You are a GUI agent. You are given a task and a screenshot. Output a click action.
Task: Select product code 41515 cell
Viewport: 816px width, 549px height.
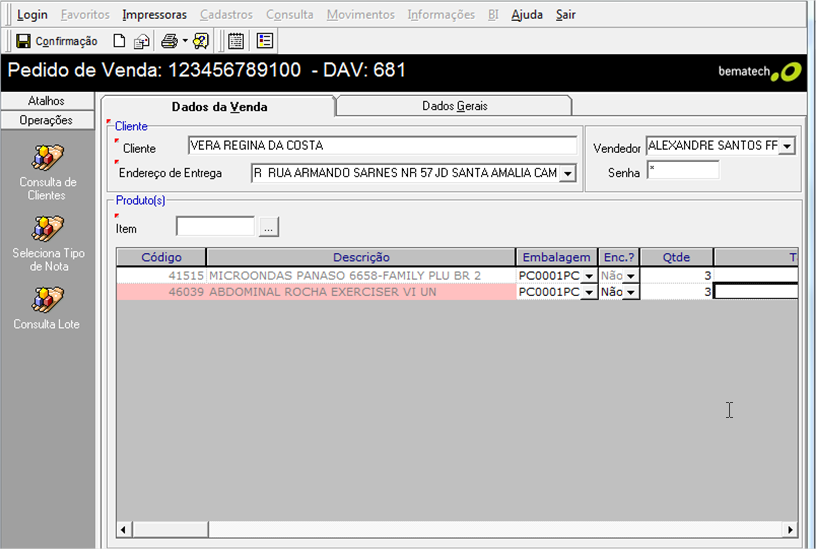[x=161, y=275]
